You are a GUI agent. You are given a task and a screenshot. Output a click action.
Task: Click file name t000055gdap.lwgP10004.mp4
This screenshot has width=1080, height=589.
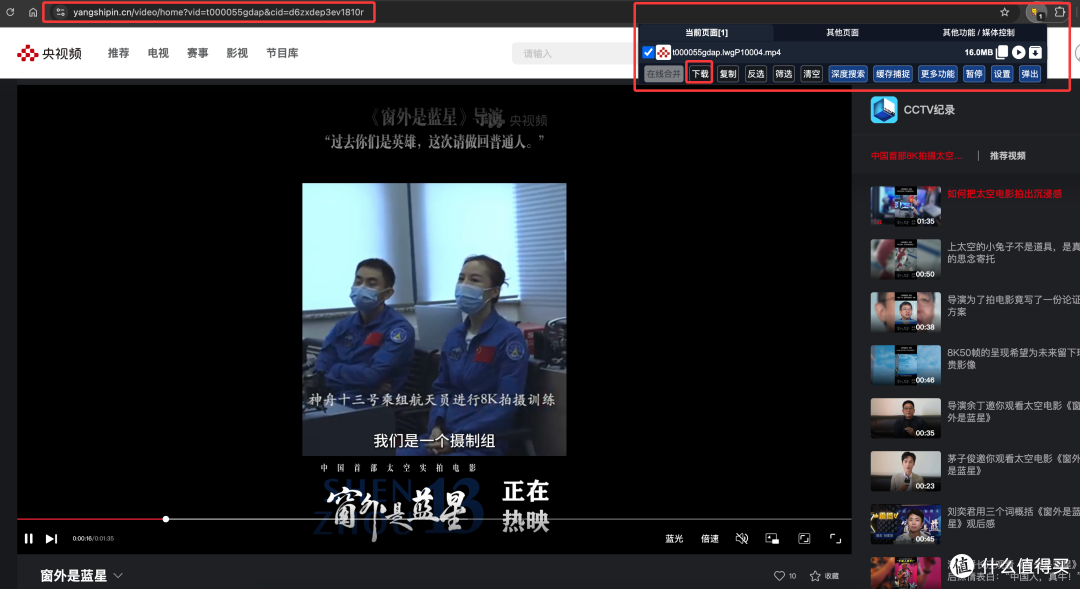[726, 52]
